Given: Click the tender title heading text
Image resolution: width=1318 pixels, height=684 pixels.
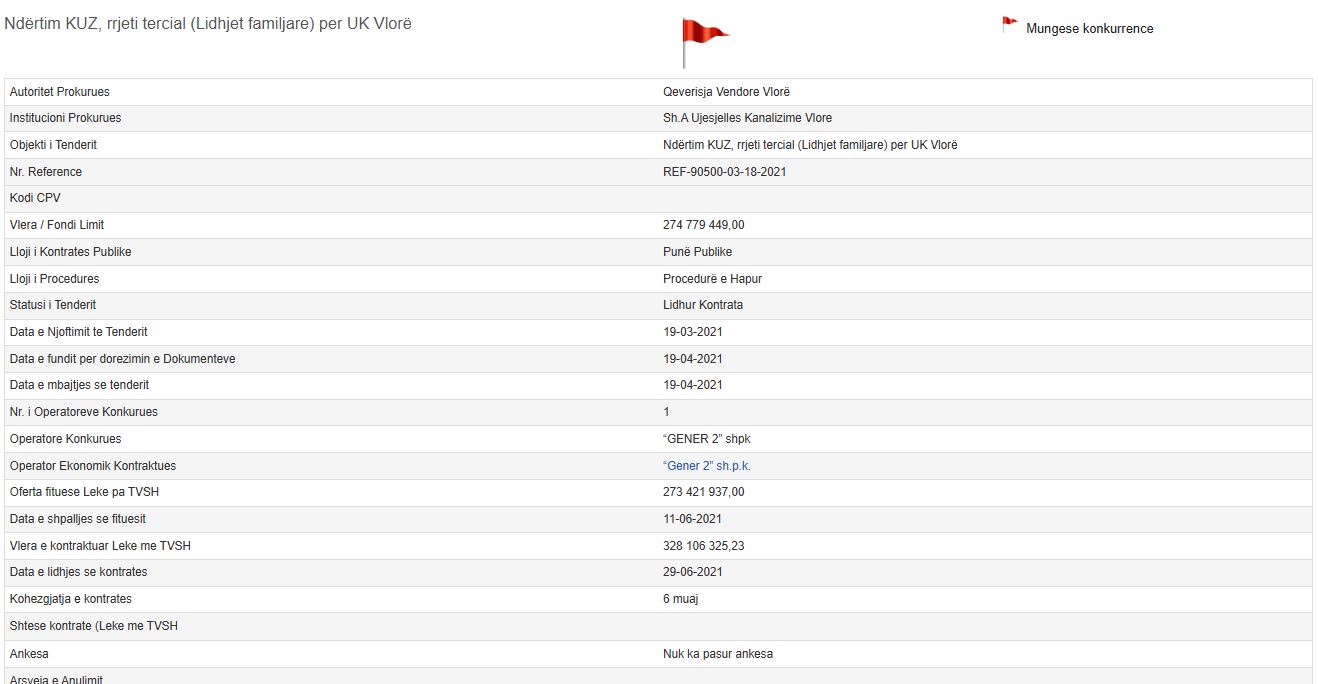Looking at the screenshot, I should pyautogui.click(x=208, y=24).
